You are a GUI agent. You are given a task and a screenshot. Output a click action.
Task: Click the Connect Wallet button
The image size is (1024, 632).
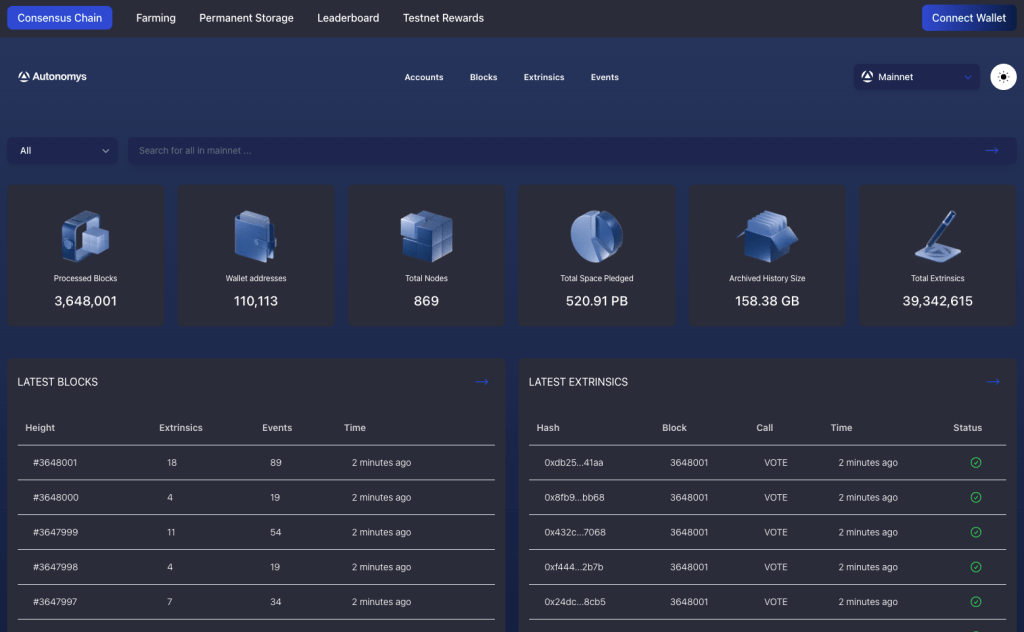[968, 18]
